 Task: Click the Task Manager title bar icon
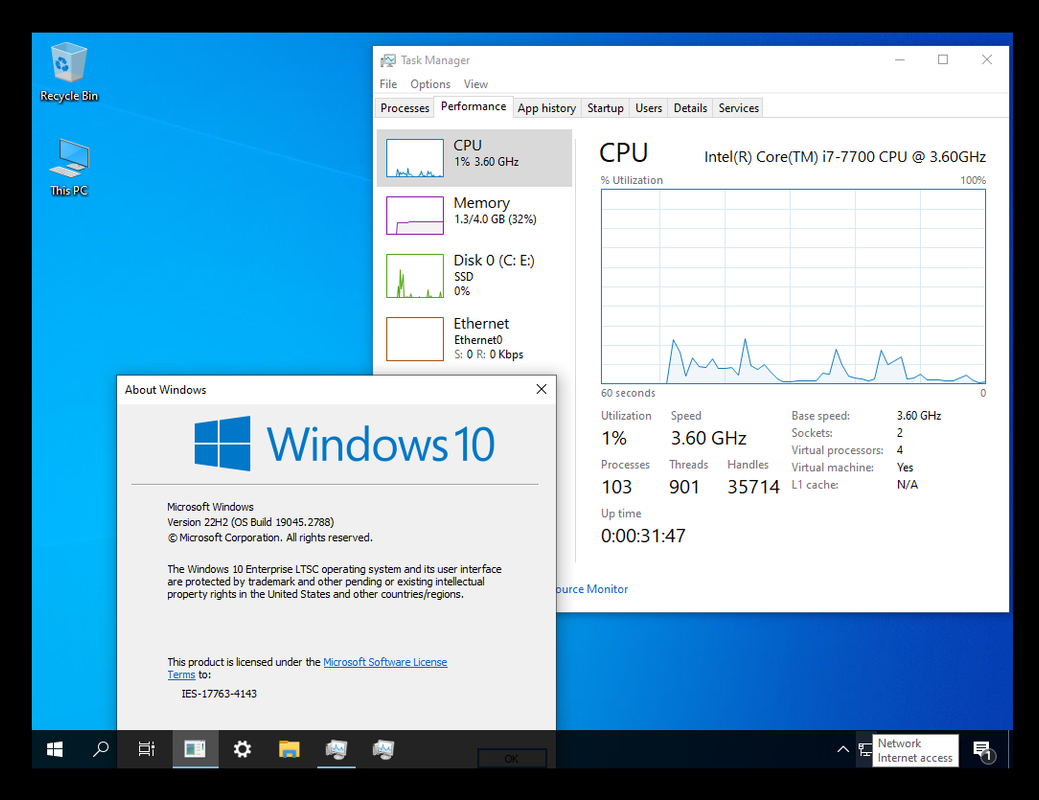point(388,60)
